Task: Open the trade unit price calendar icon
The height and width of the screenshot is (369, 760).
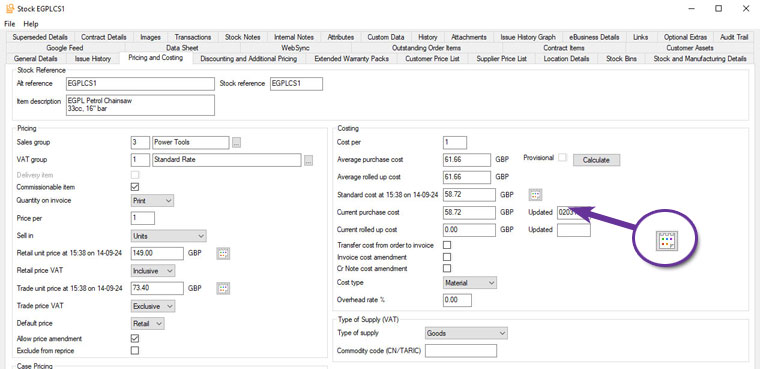Action: 223,289
